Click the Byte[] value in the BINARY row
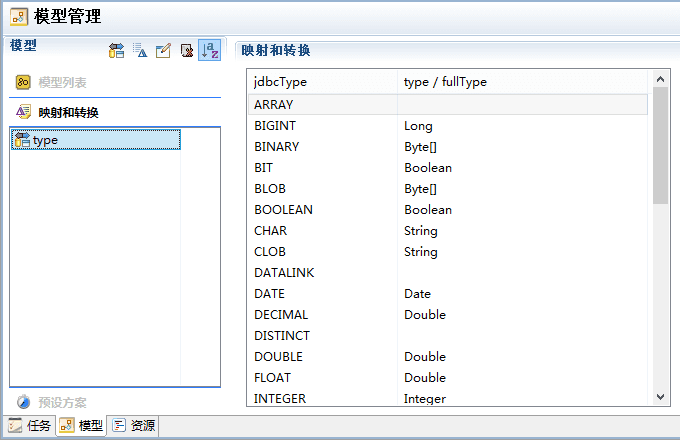The width and height of the screenshot is (680, 440). point(420,147)
